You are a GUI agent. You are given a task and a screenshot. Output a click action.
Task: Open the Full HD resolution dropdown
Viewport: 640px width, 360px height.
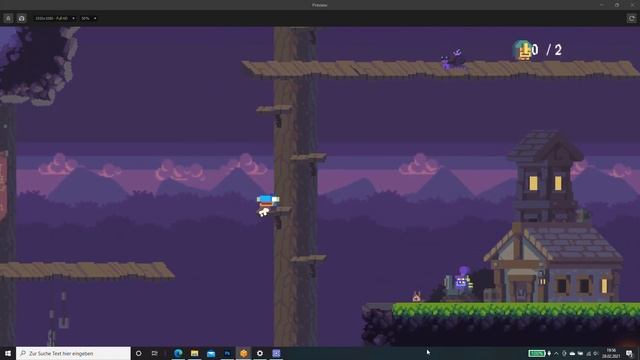click(x=55, y=18)
